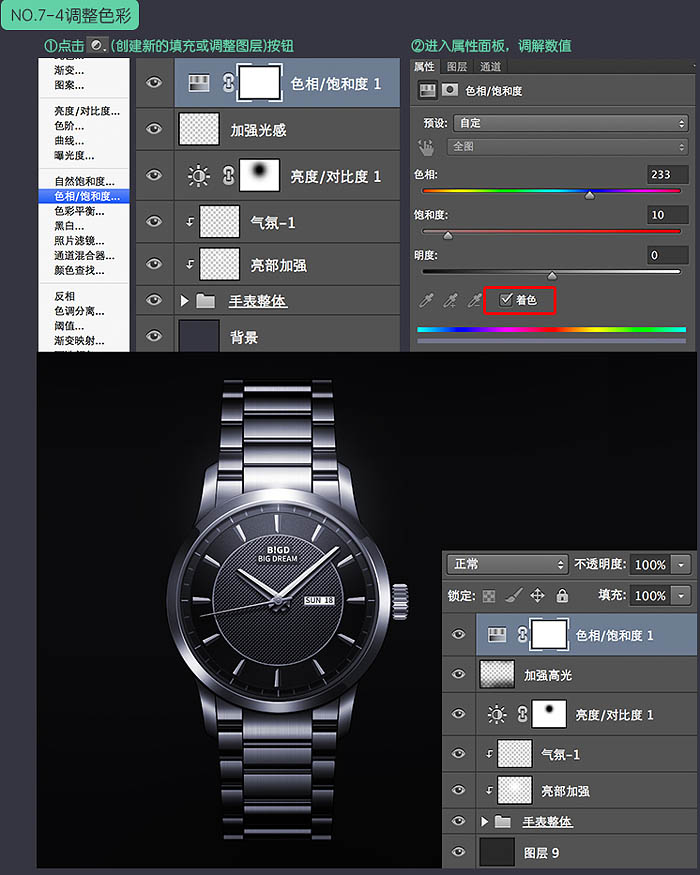Open the 属性 panel flyout menu at tab bar corner
The width and height of the screenshot is (700, 875).
694,66
